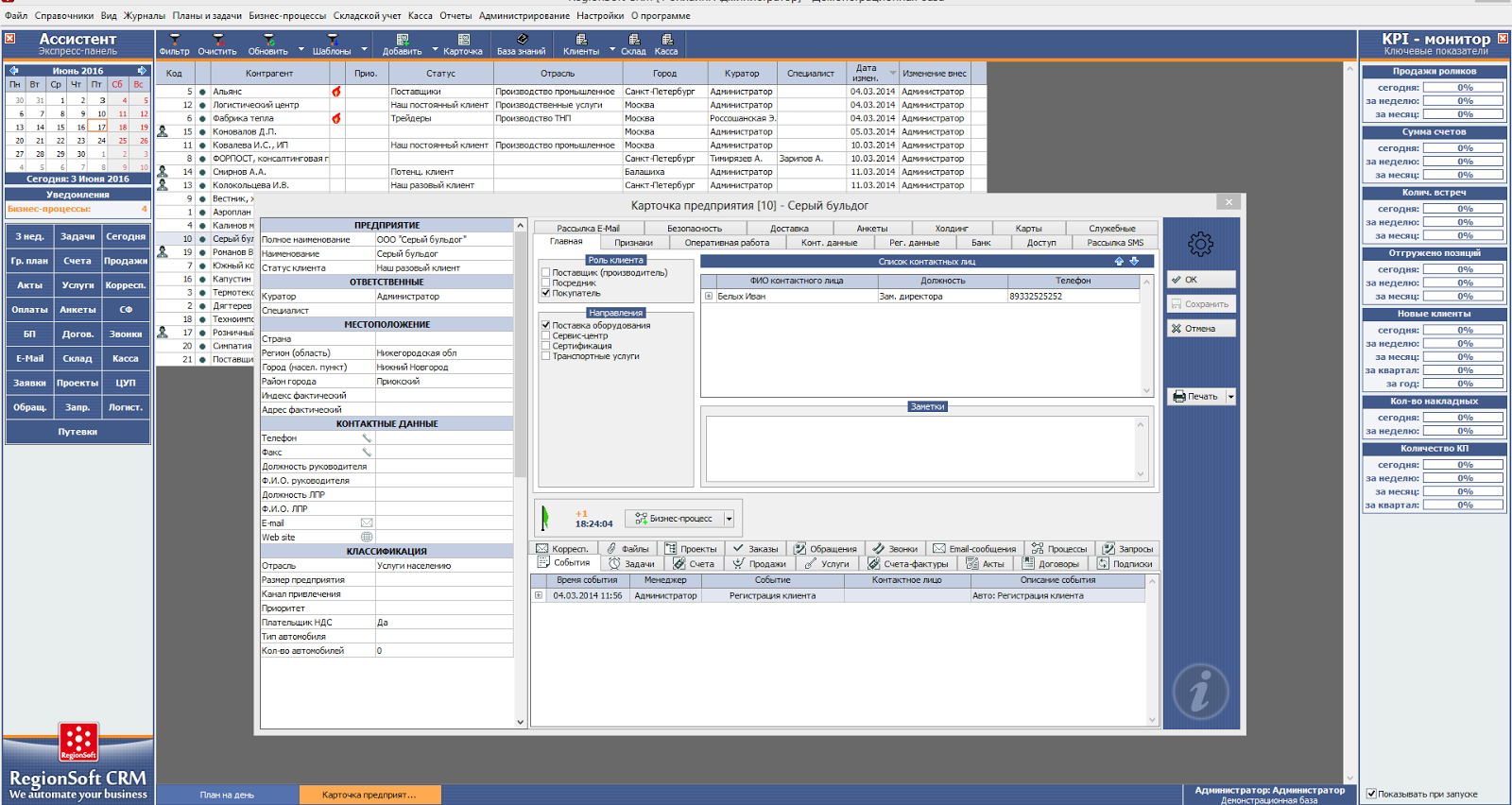Go to previous month in calendar
This screenshot has height=805, width=1512.
point(13,71)
